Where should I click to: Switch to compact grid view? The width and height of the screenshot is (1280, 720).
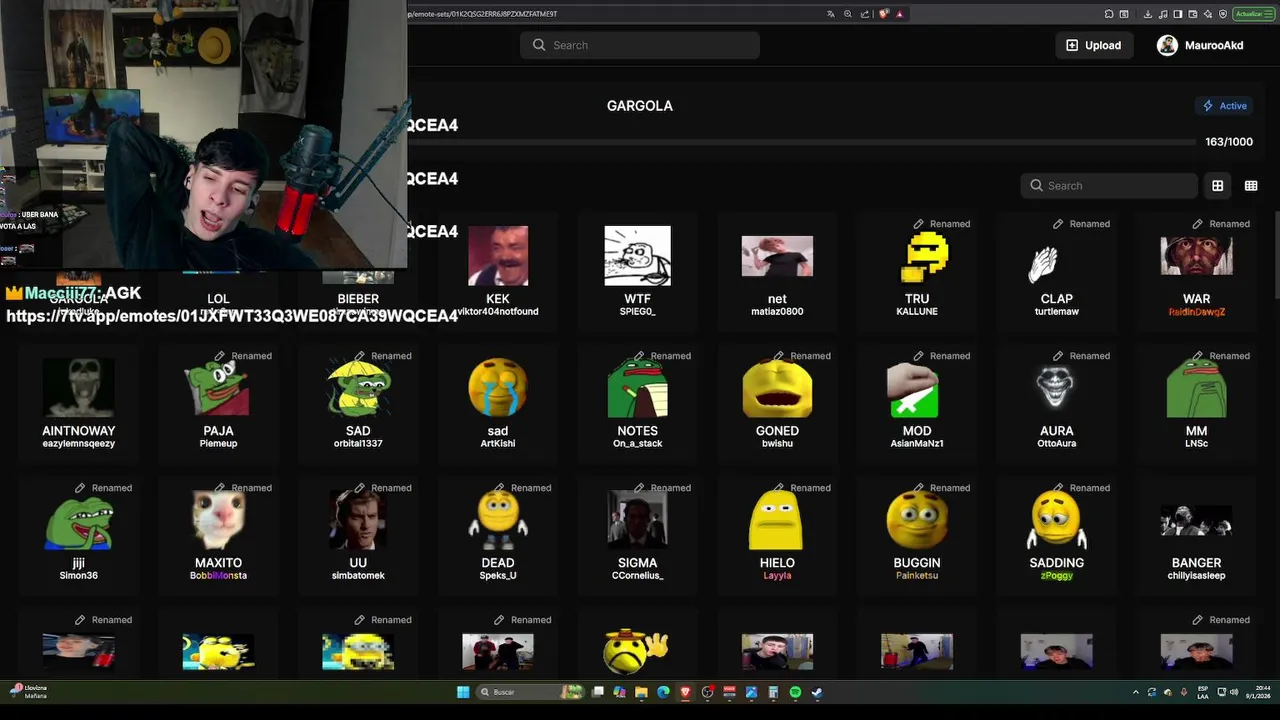point(1250,185)
